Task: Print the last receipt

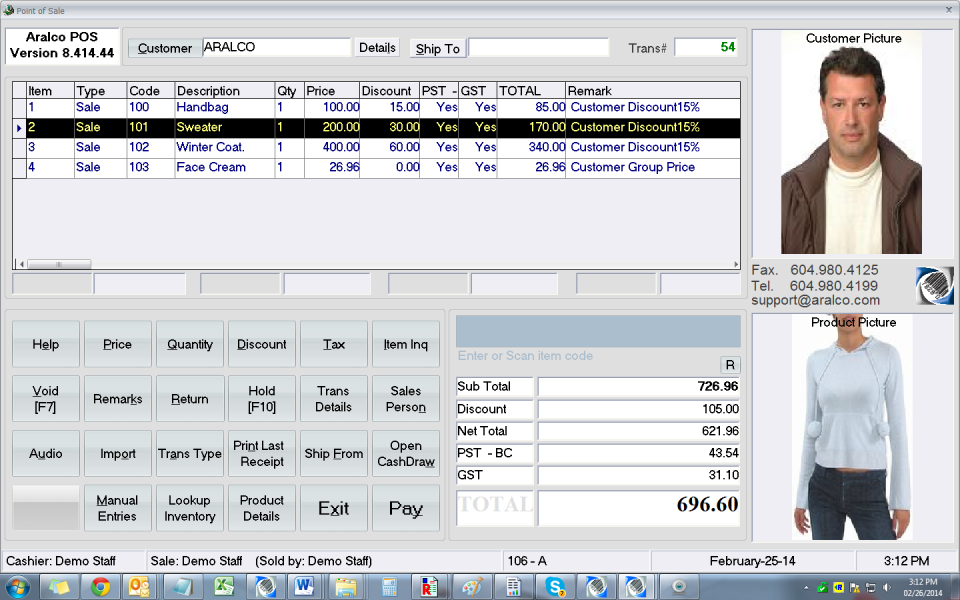Action: click(261, 453)
